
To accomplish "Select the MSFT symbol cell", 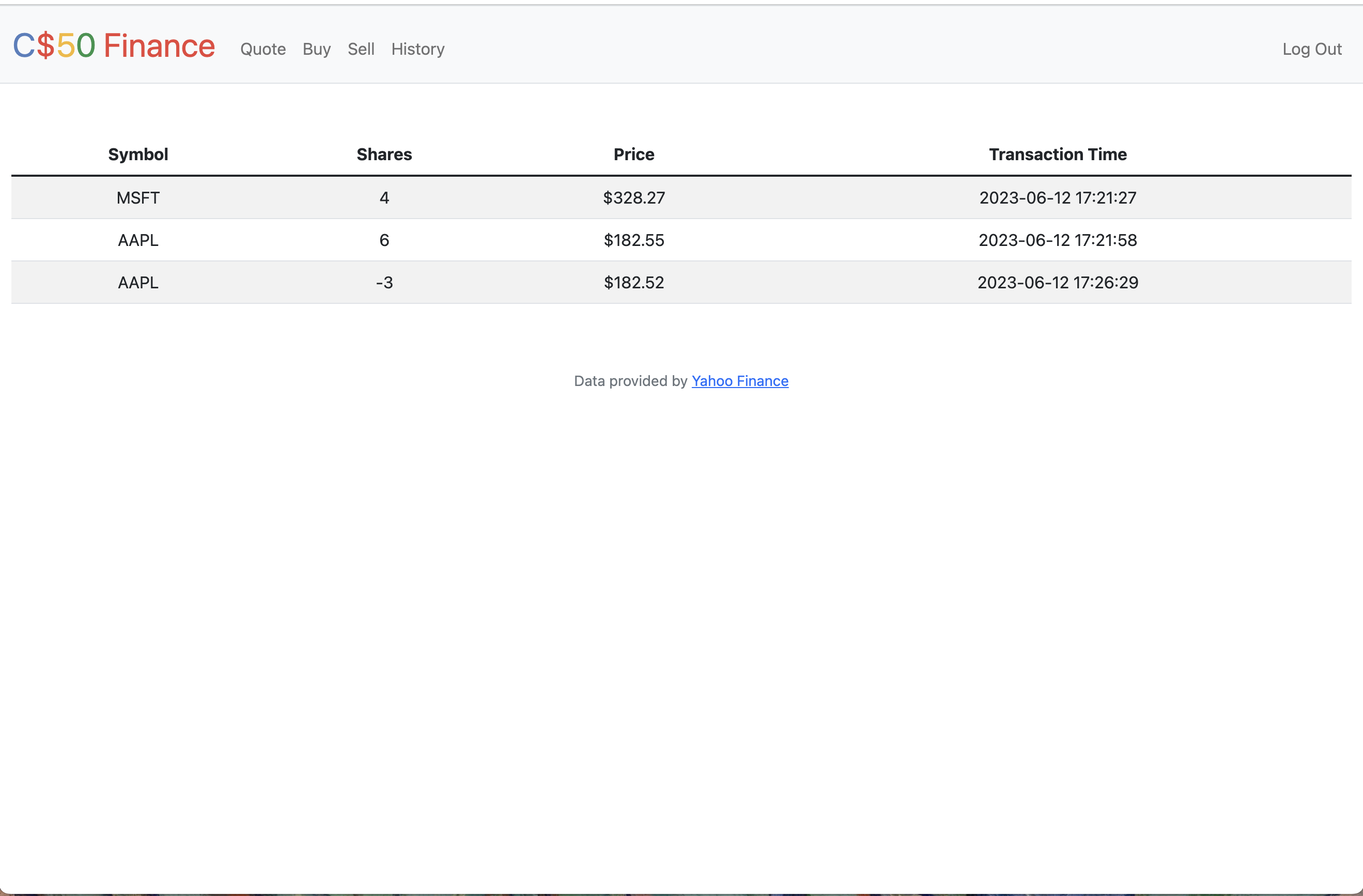I will [138, 197].
